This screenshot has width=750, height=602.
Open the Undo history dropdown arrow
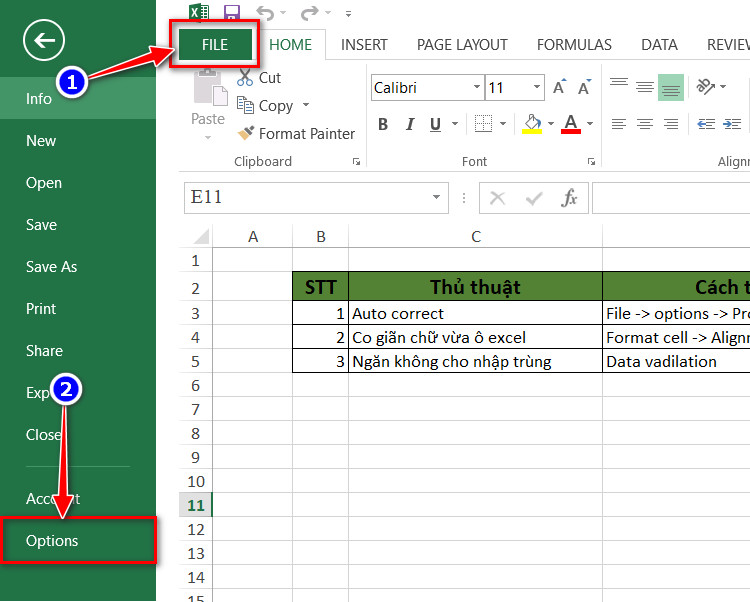(x=283, y=13)
